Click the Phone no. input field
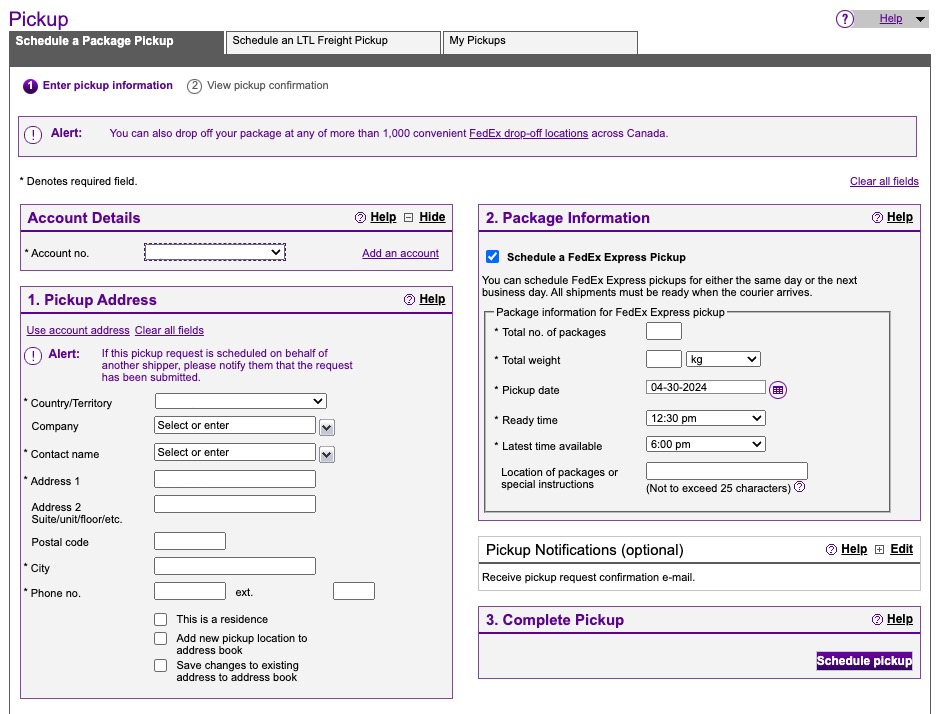The width and height of the screenshot is (936, 714). tap(190, 591)
